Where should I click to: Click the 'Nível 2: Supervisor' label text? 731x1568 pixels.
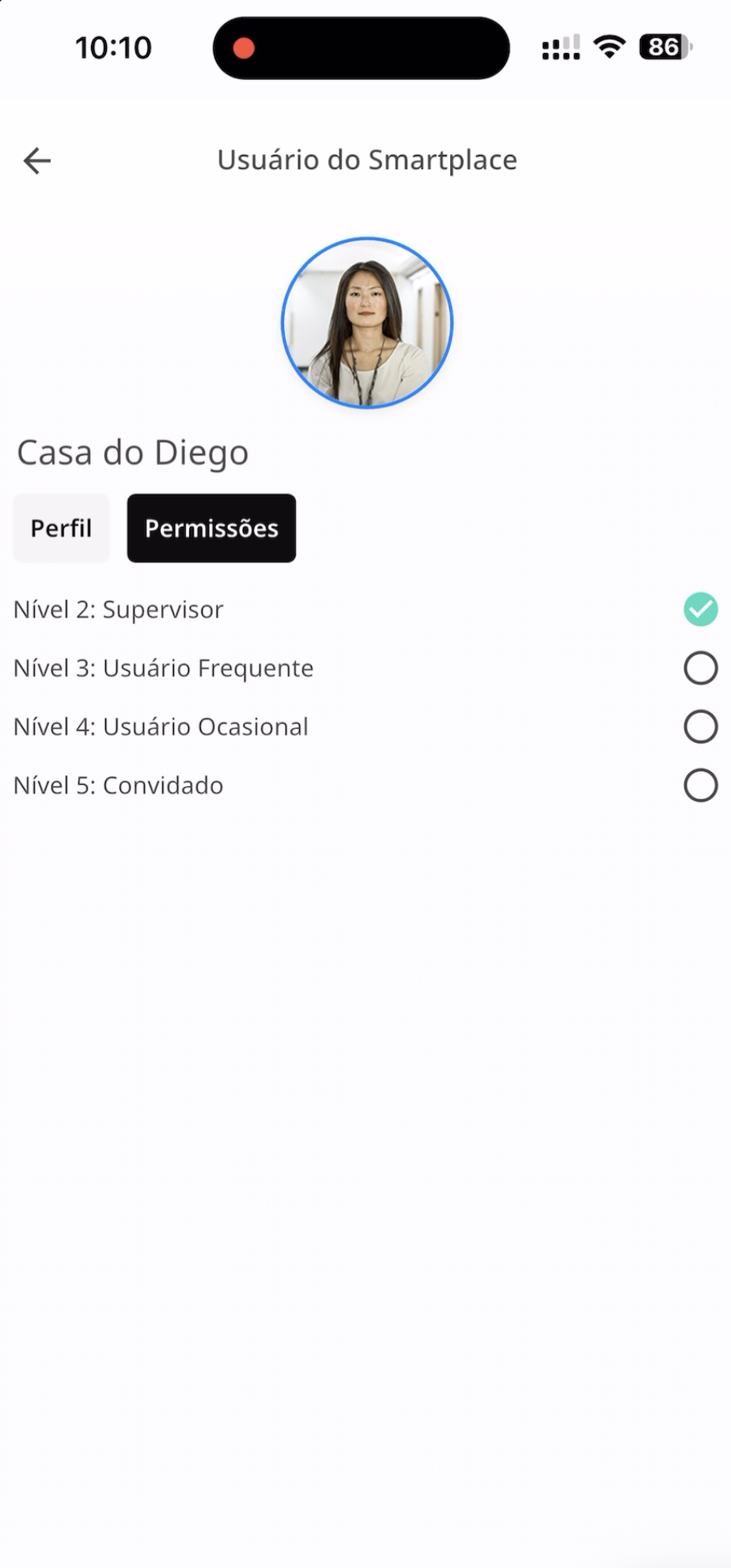pyautogui.click(x=119, y=609)
